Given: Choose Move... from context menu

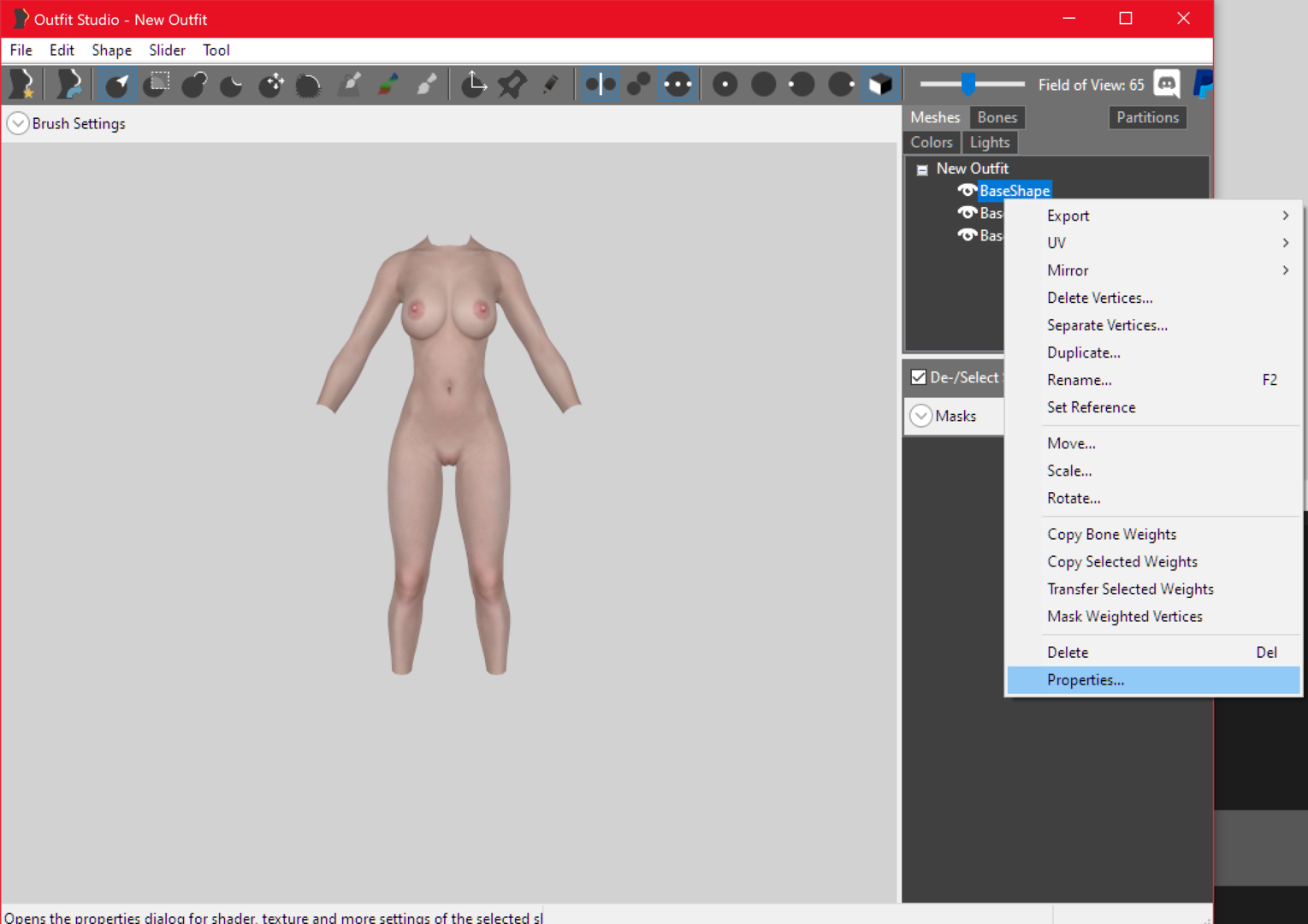Looking at the screenshot, I should (x=1153, y=443).
